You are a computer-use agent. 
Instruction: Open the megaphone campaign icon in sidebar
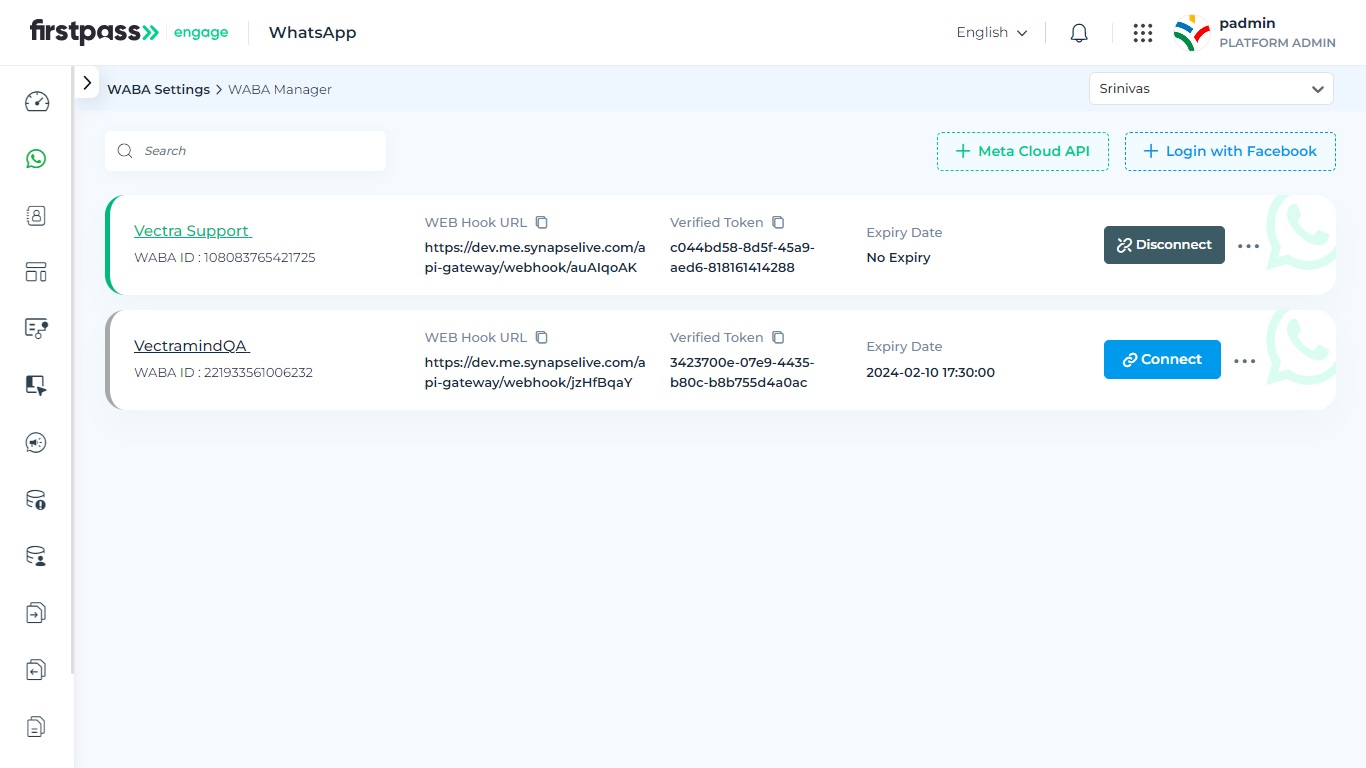pyautogui.click(x=37, y=443)
